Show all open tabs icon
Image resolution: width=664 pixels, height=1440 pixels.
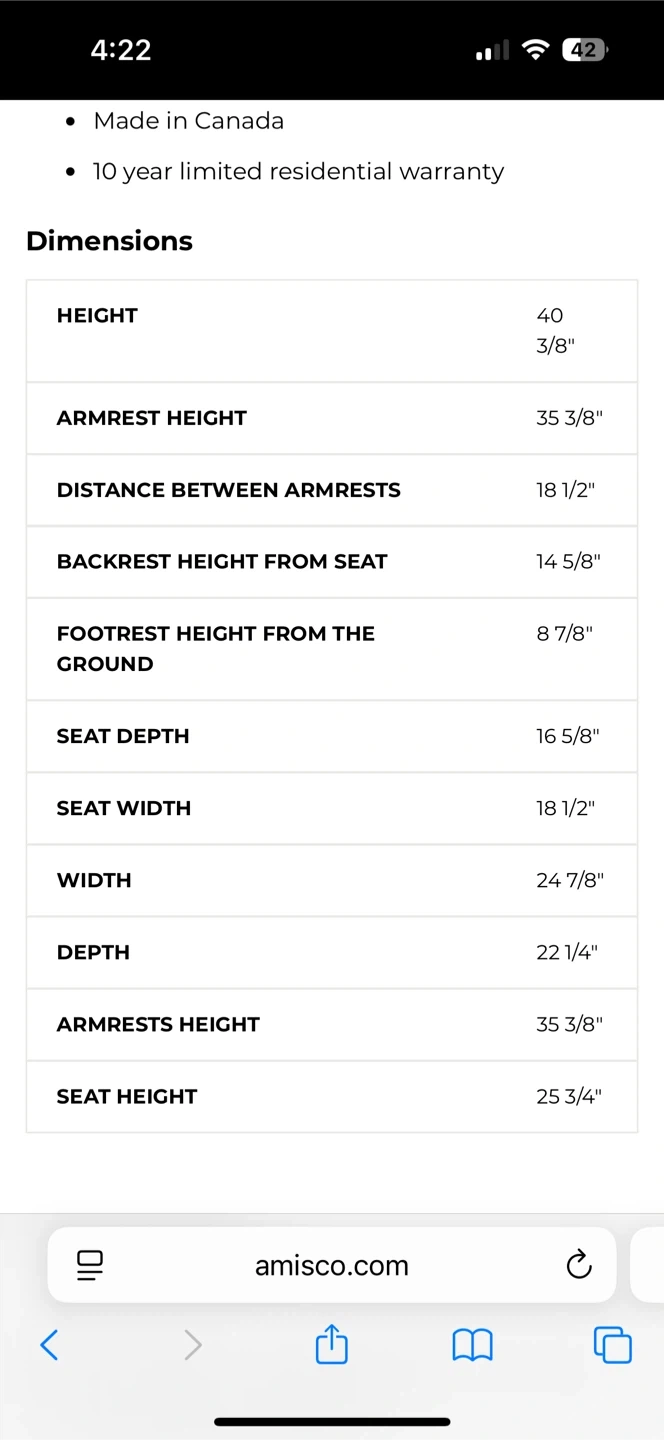tap(612, 1345)
